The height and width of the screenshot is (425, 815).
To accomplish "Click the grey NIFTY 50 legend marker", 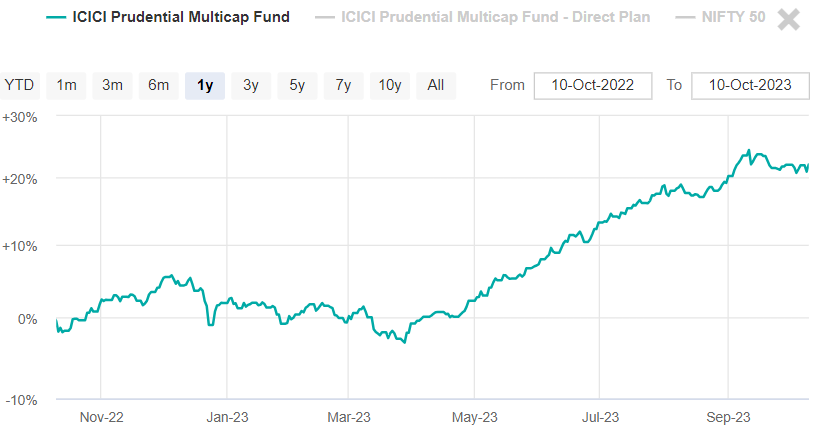I will click(x=685, y=17).
